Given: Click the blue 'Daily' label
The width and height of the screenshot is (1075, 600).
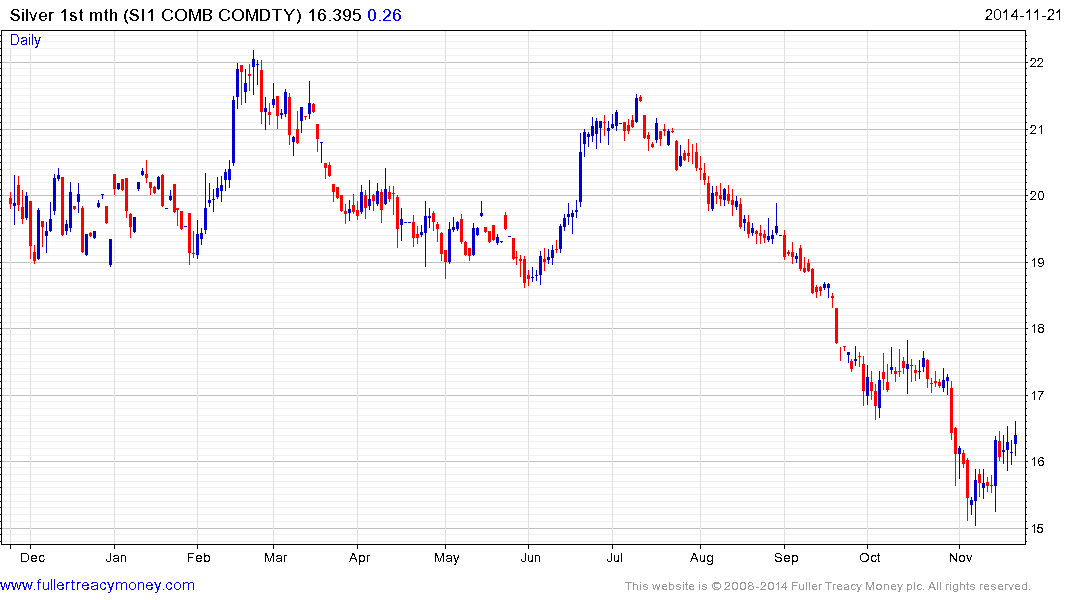Looking at the screenshot, I should point(25,40).
